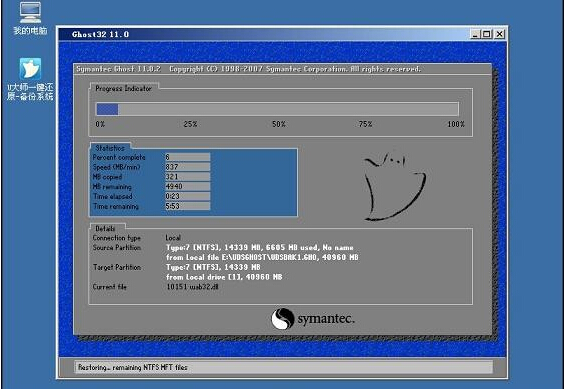This screenshot has height=389, width=564.
Task: Select the Speed (MB/min) value field
Action: (x=187, y=167)
